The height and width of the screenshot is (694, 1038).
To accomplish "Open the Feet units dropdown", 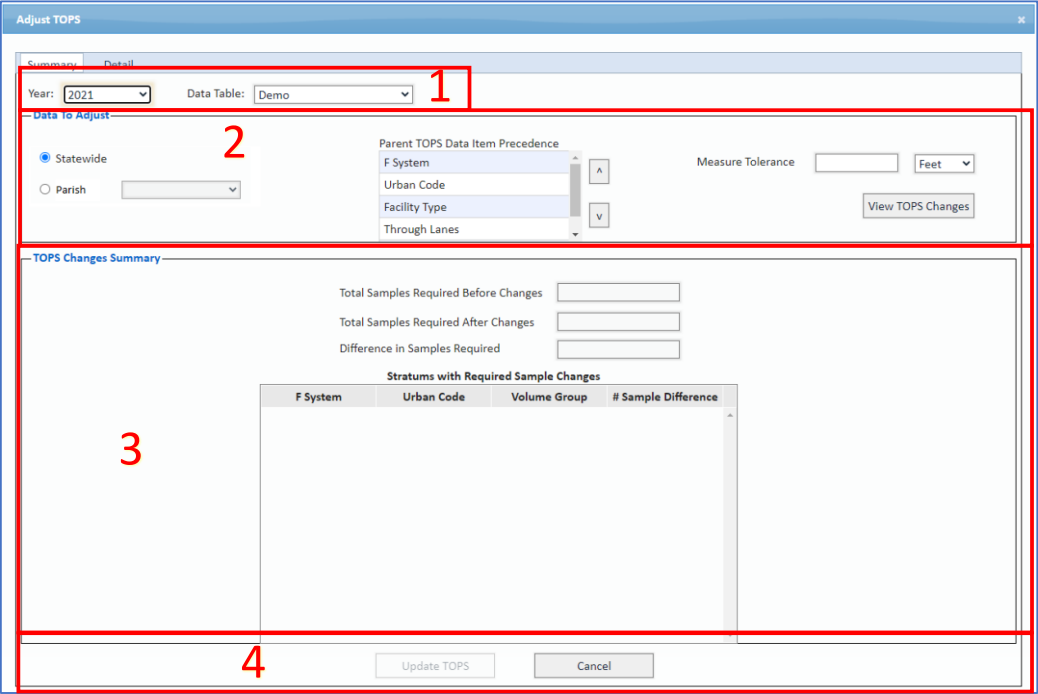I will (x=944, y=163).
